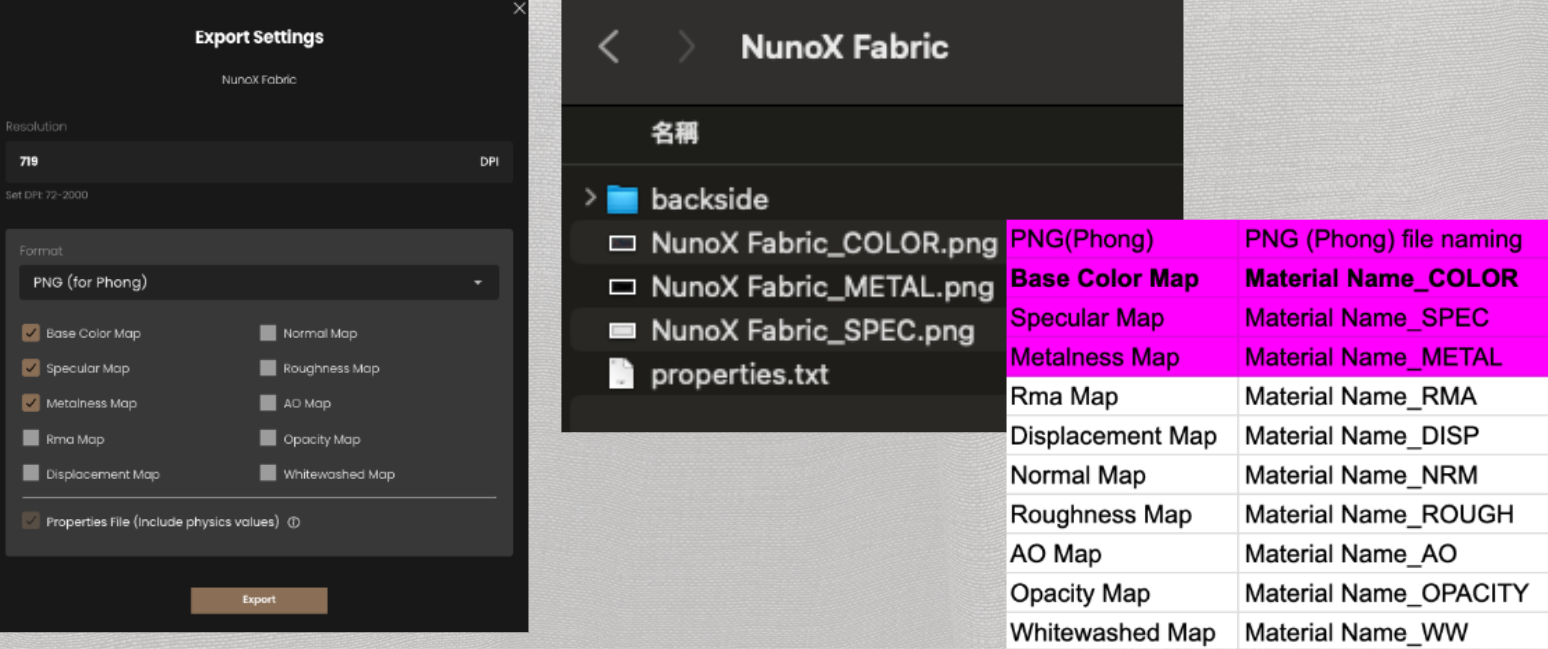Select the NunoX Fabric_COLOR.png file name
This screenshot has height=649, width=1548.
[x=824, y=243]
